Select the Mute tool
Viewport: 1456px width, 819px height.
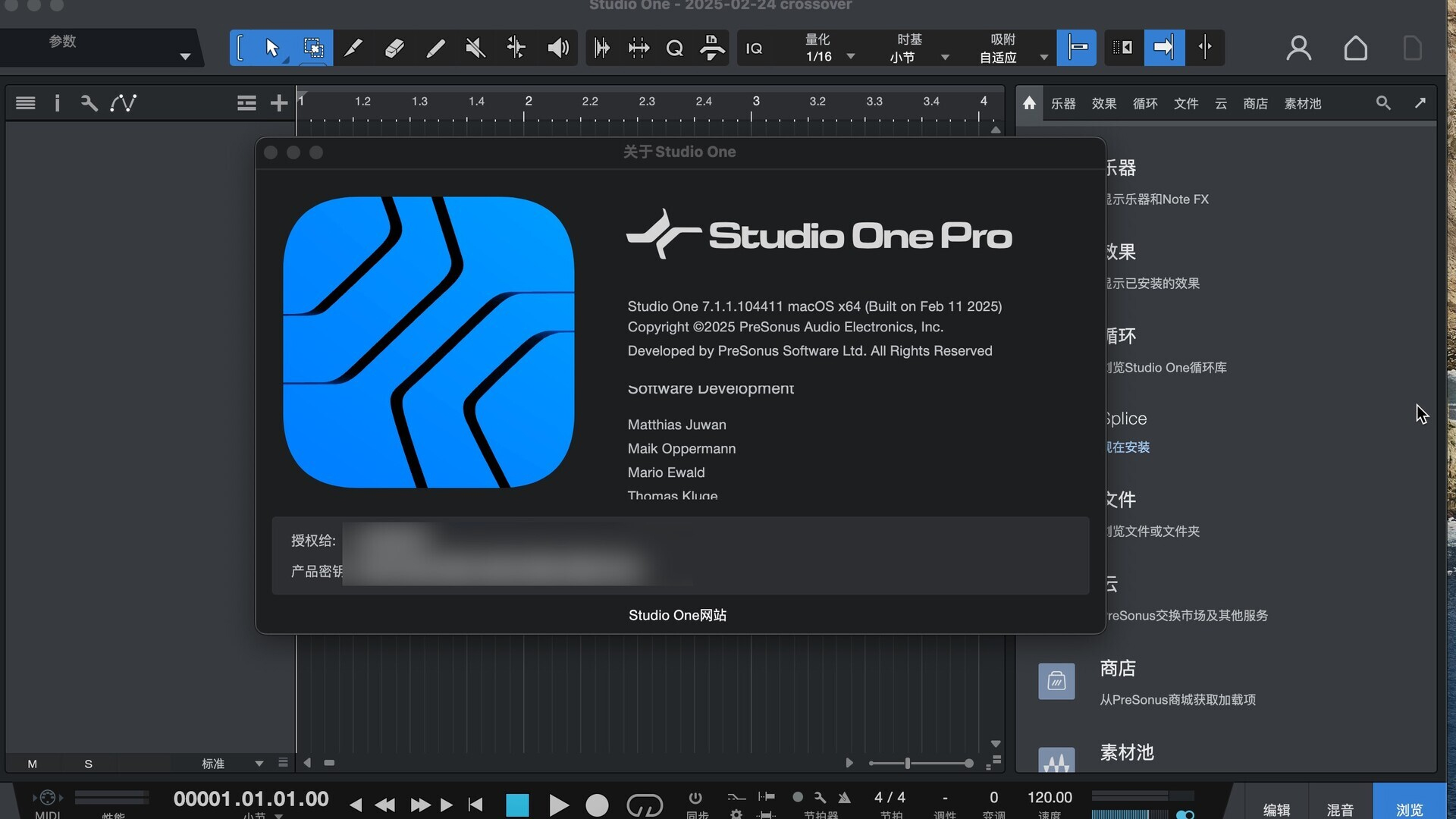tap(475, 47)
